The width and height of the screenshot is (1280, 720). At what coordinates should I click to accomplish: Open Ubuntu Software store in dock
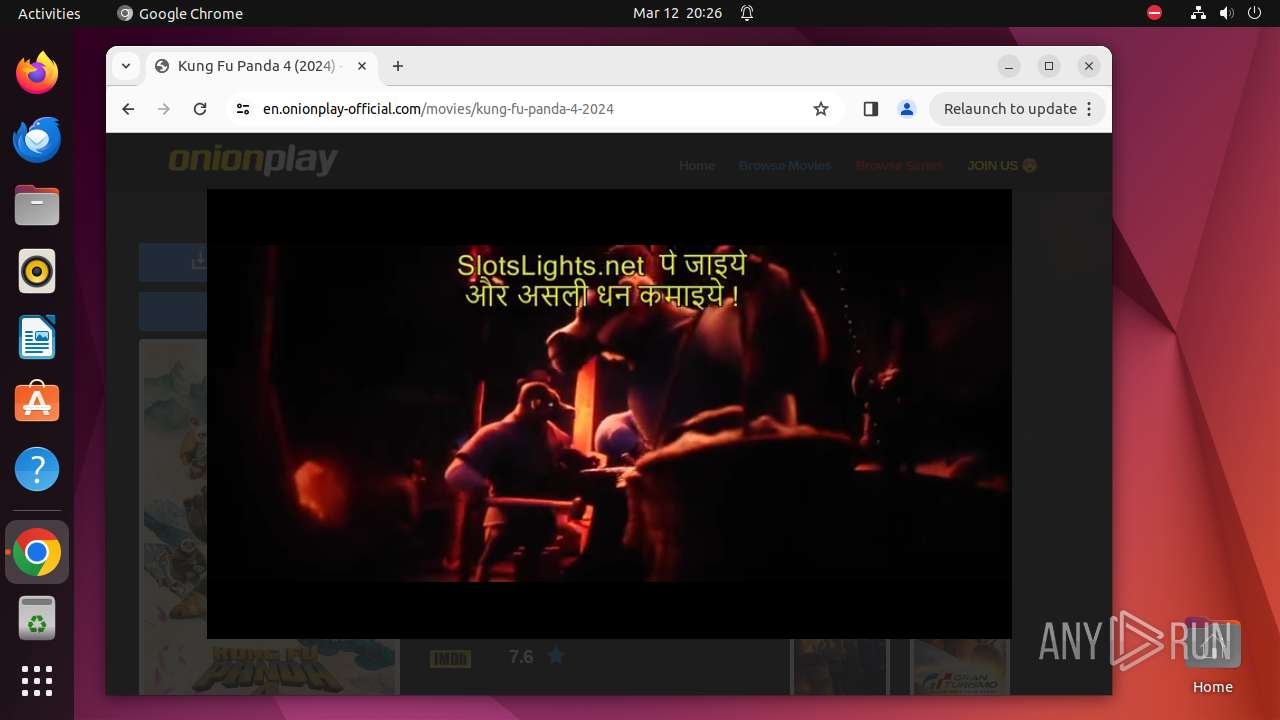tap(37, 403)
